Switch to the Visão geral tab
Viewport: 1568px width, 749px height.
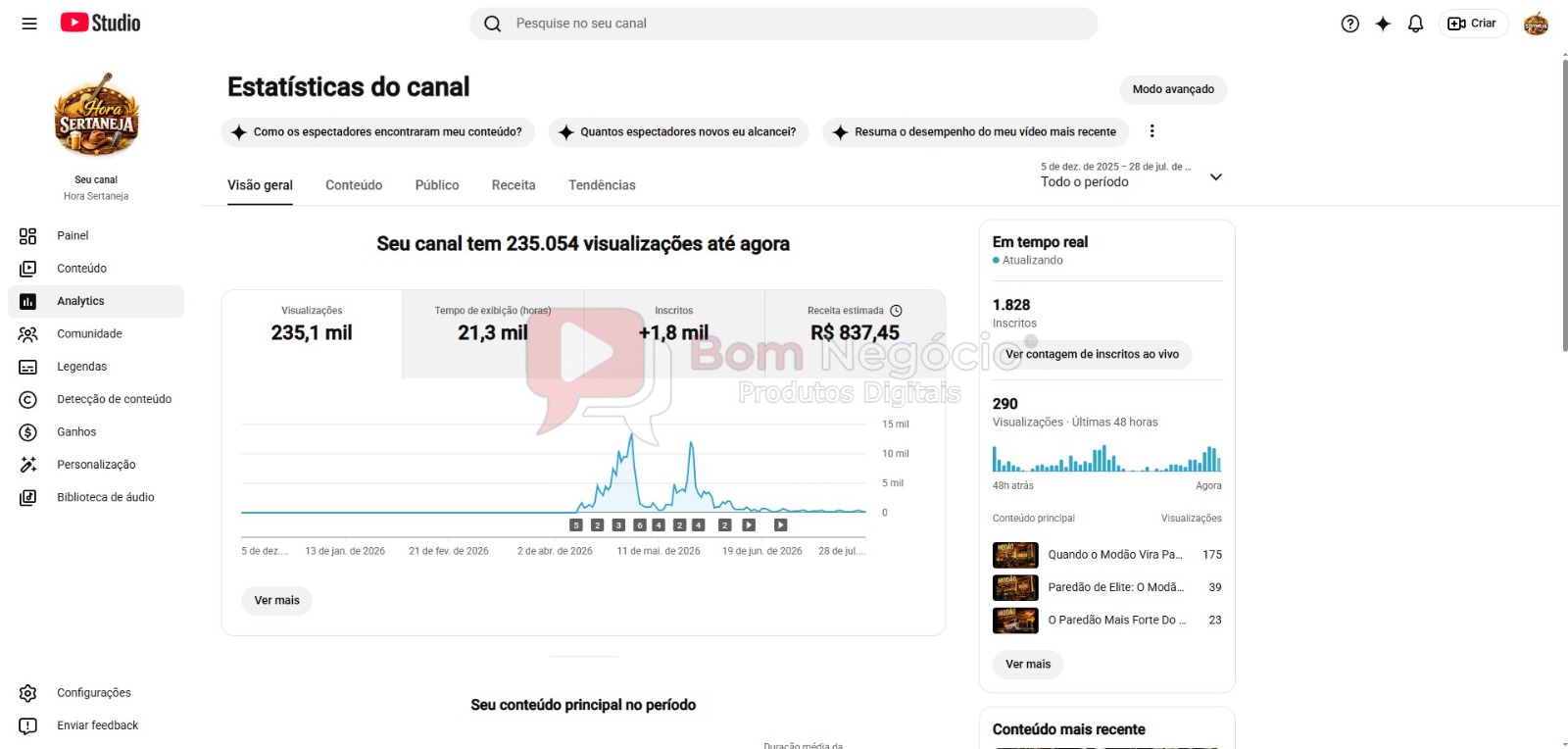pos(260,185)
